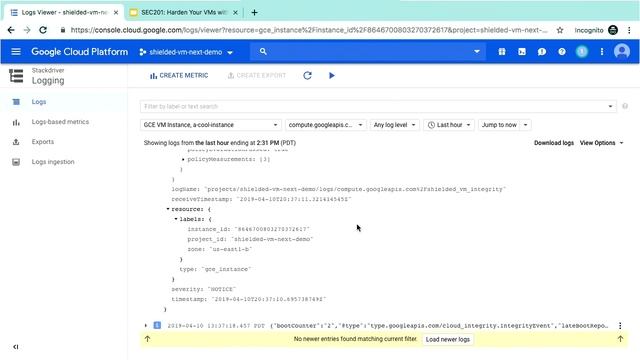The height and width of the screenshot is (360, 640).
Task: Click the type "gce_instance" value
Action: 227,269
